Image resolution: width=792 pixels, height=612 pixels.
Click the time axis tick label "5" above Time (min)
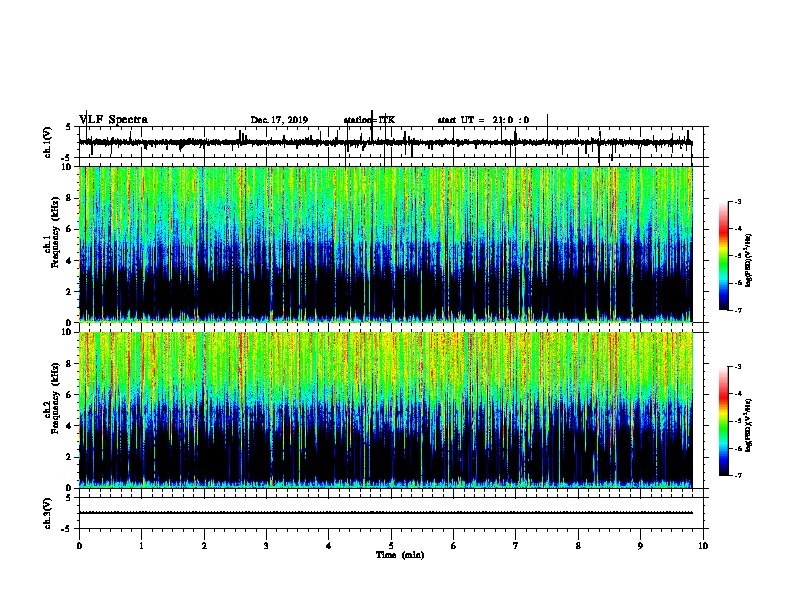pos(391,546)
